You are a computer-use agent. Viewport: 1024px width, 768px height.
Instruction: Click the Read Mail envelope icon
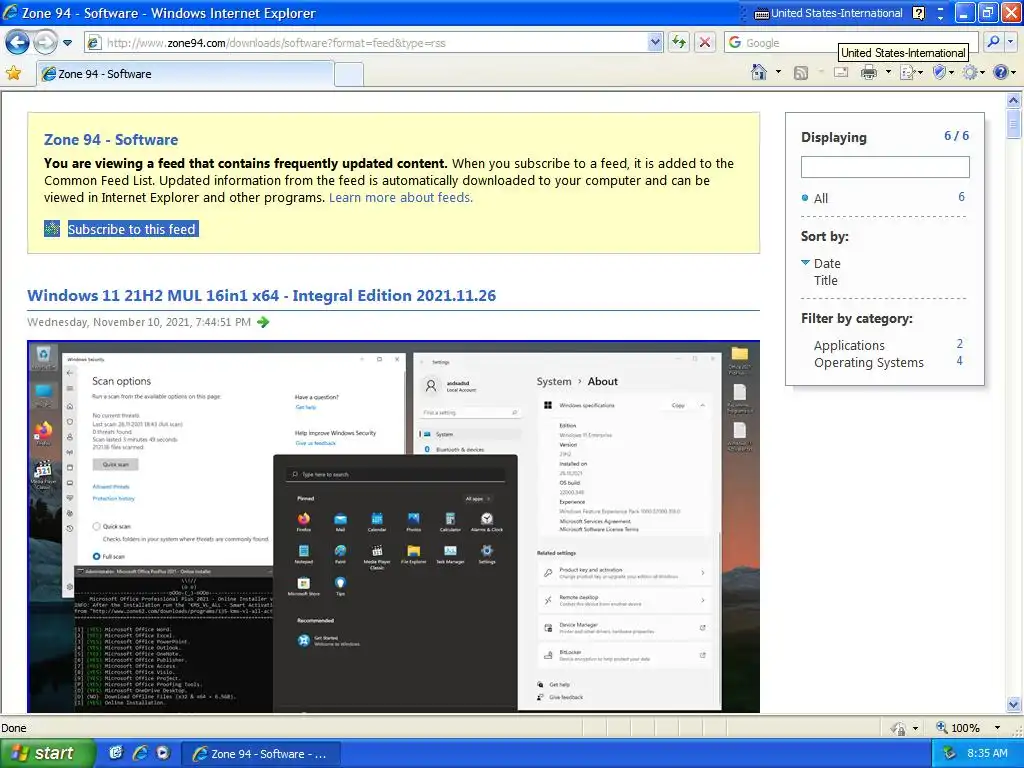pyautogui.click(x=841, y=72)
